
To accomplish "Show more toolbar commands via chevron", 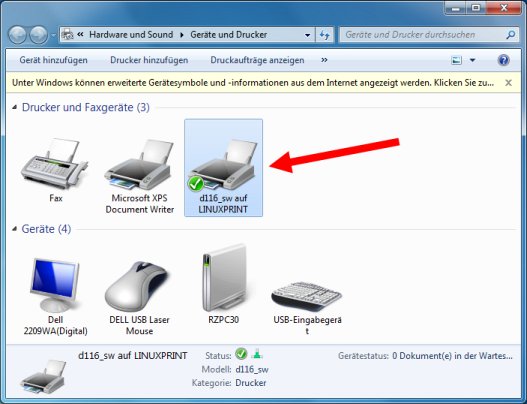I will coord(324,60).
